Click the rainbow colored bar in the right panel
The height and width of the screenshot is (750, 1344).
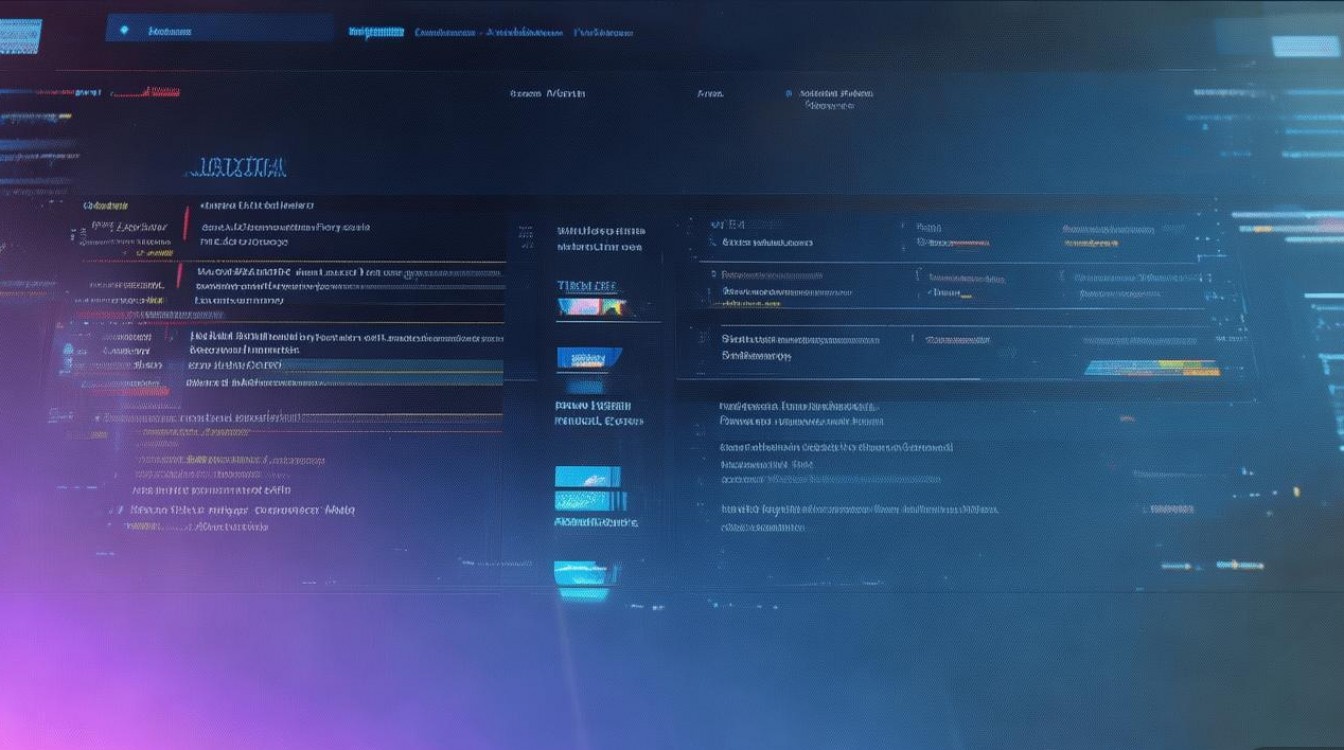(x=1152, y=368)
